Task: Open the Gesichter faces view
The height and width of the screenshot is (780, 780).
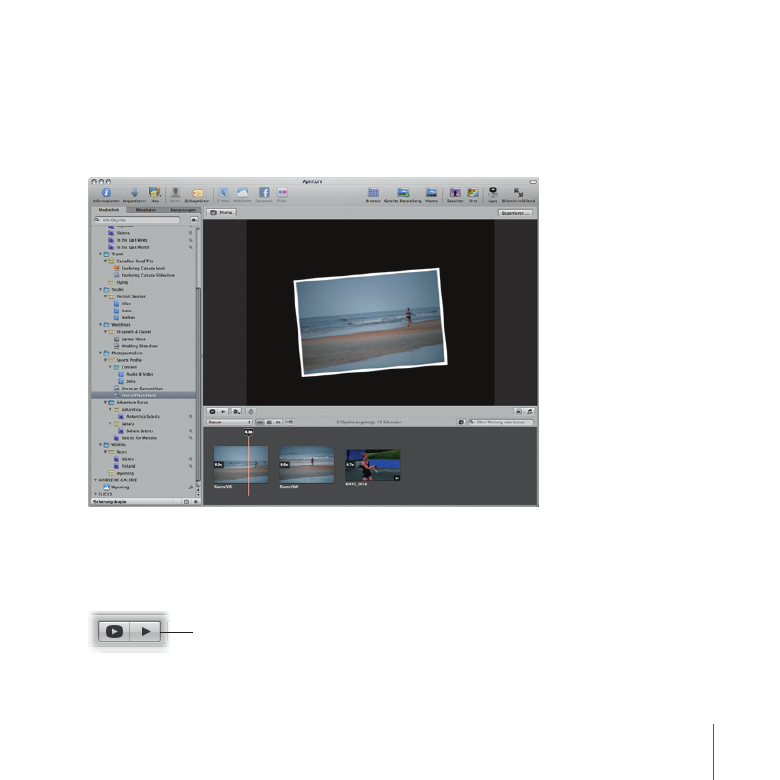Action: tap(455, 193)
